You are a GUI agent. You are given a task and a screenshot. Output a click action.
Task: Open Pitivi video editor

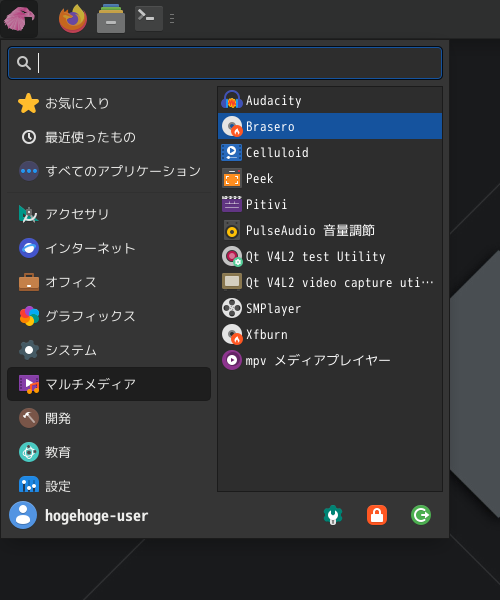point(330,204)
